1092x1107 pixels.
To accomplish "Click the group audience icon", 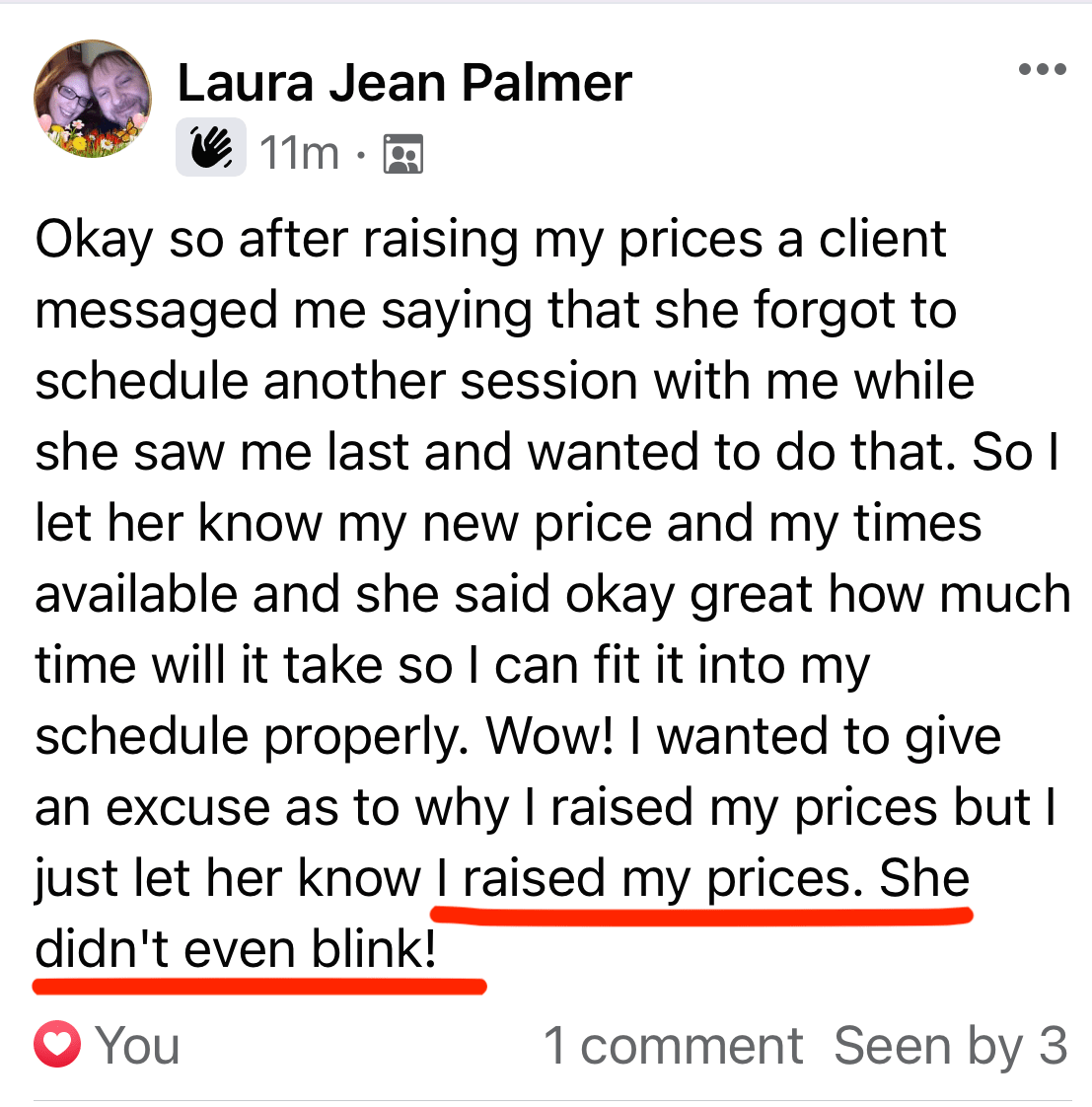I will coord(402,154).
